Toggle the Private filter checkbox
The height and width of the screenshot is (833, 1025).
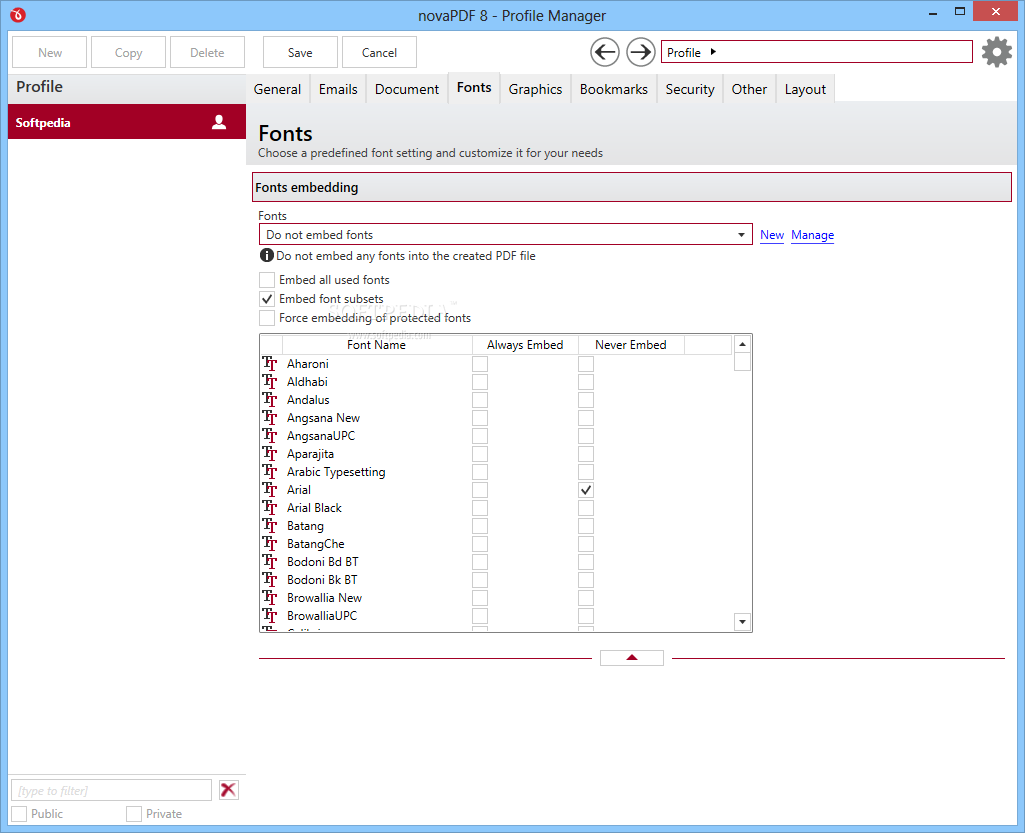[134, 813]
